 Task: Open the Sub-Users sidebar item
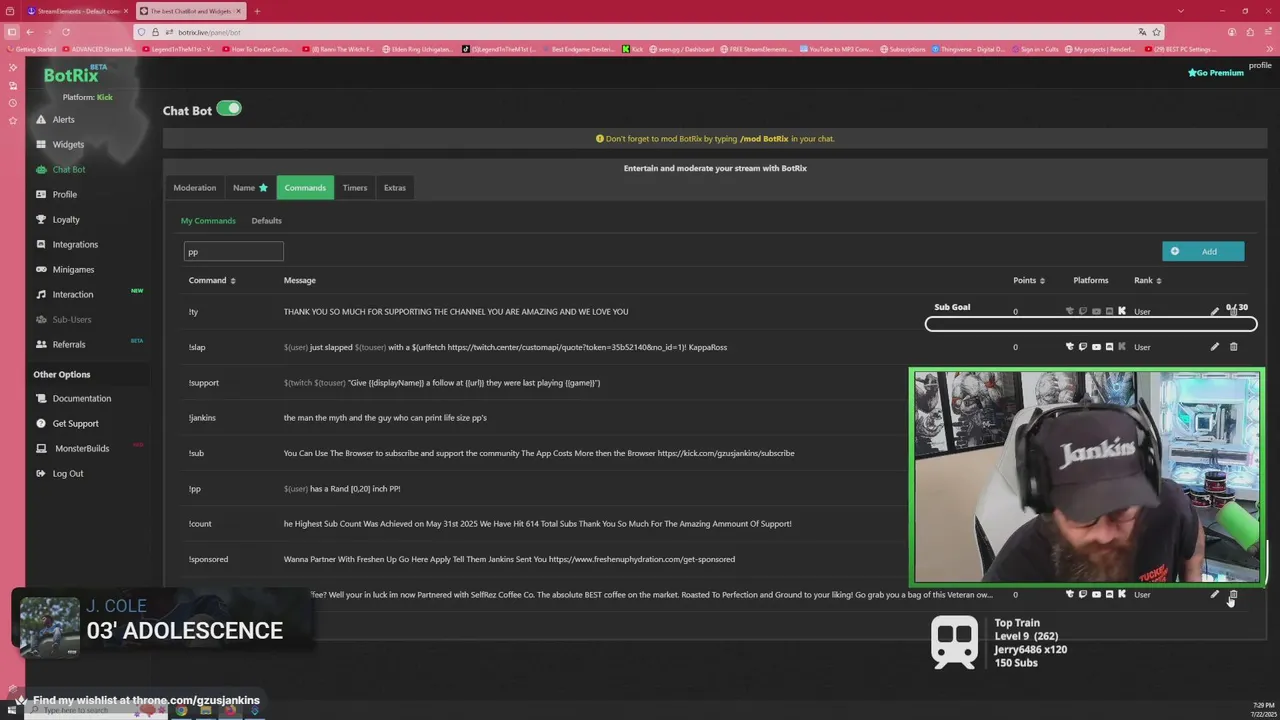[72, 319]
